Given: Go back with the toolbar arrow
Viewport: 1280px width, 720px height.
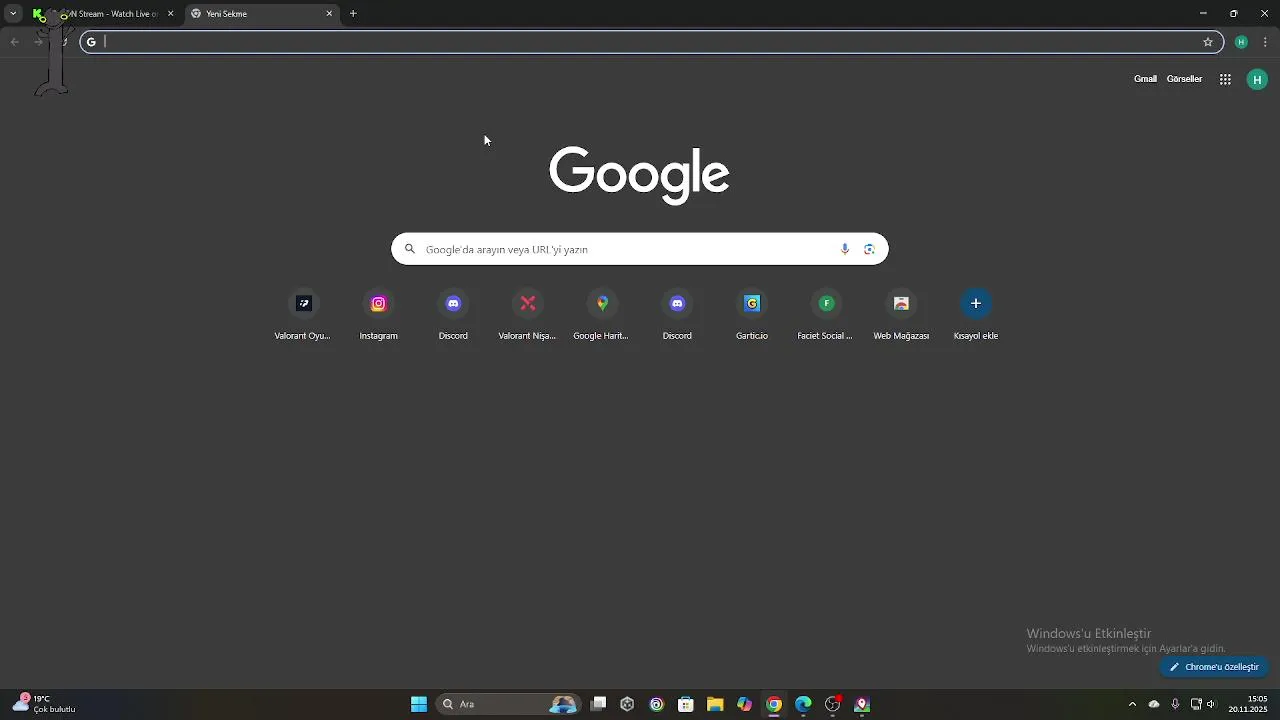Looking at the screenshot, I should tap(14, 42).
